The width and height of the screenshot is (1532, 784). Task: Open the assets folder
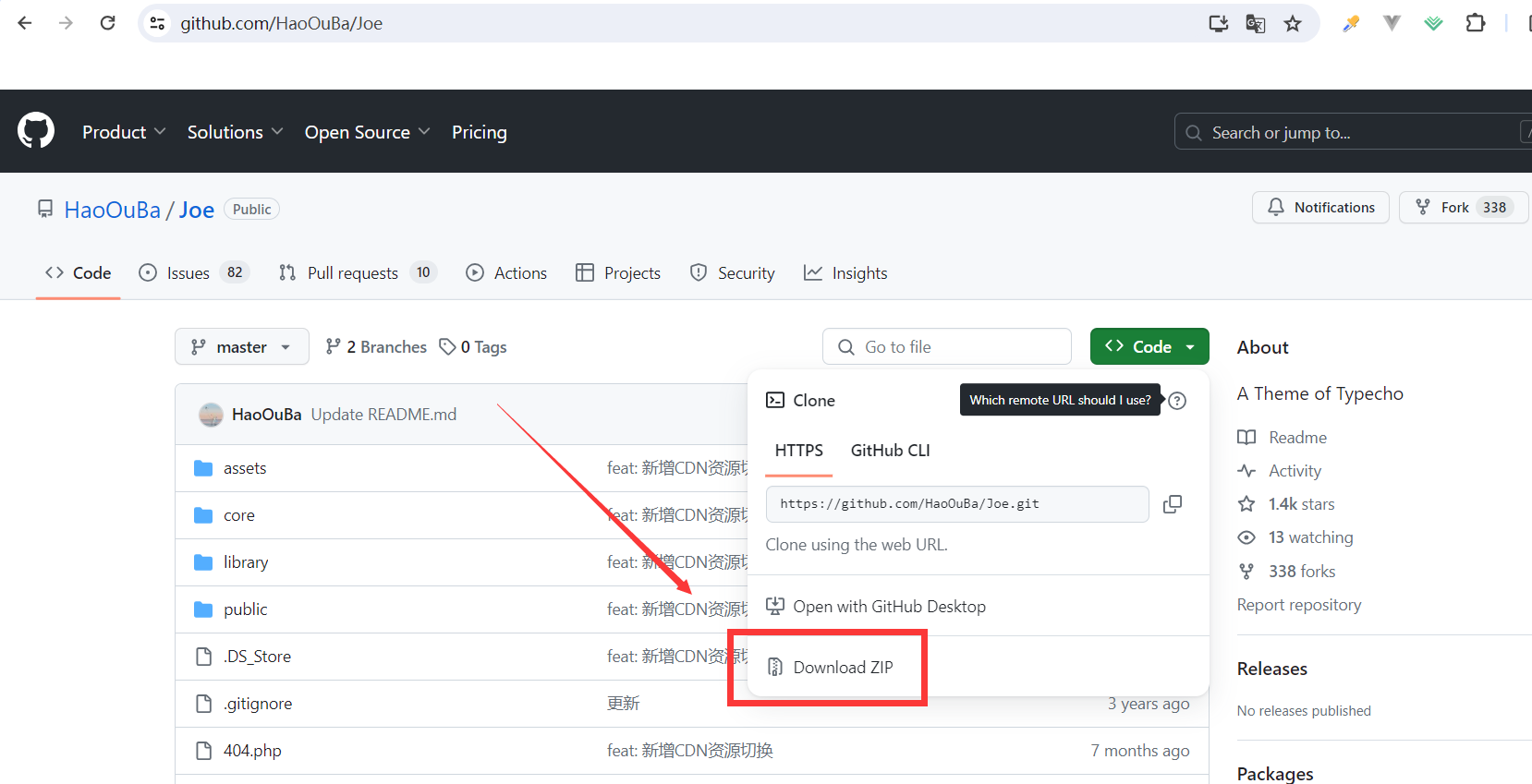(245, 468)
